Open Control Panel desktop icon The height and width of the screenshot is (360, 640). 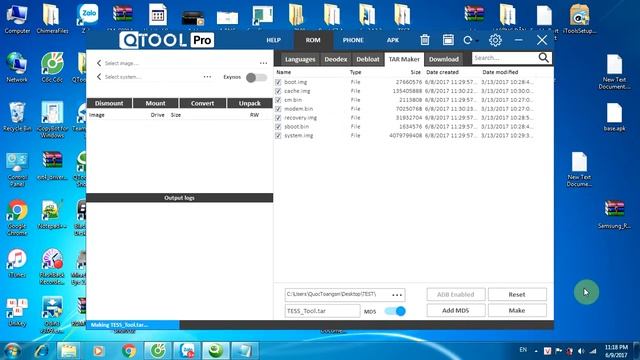[17, 169]
